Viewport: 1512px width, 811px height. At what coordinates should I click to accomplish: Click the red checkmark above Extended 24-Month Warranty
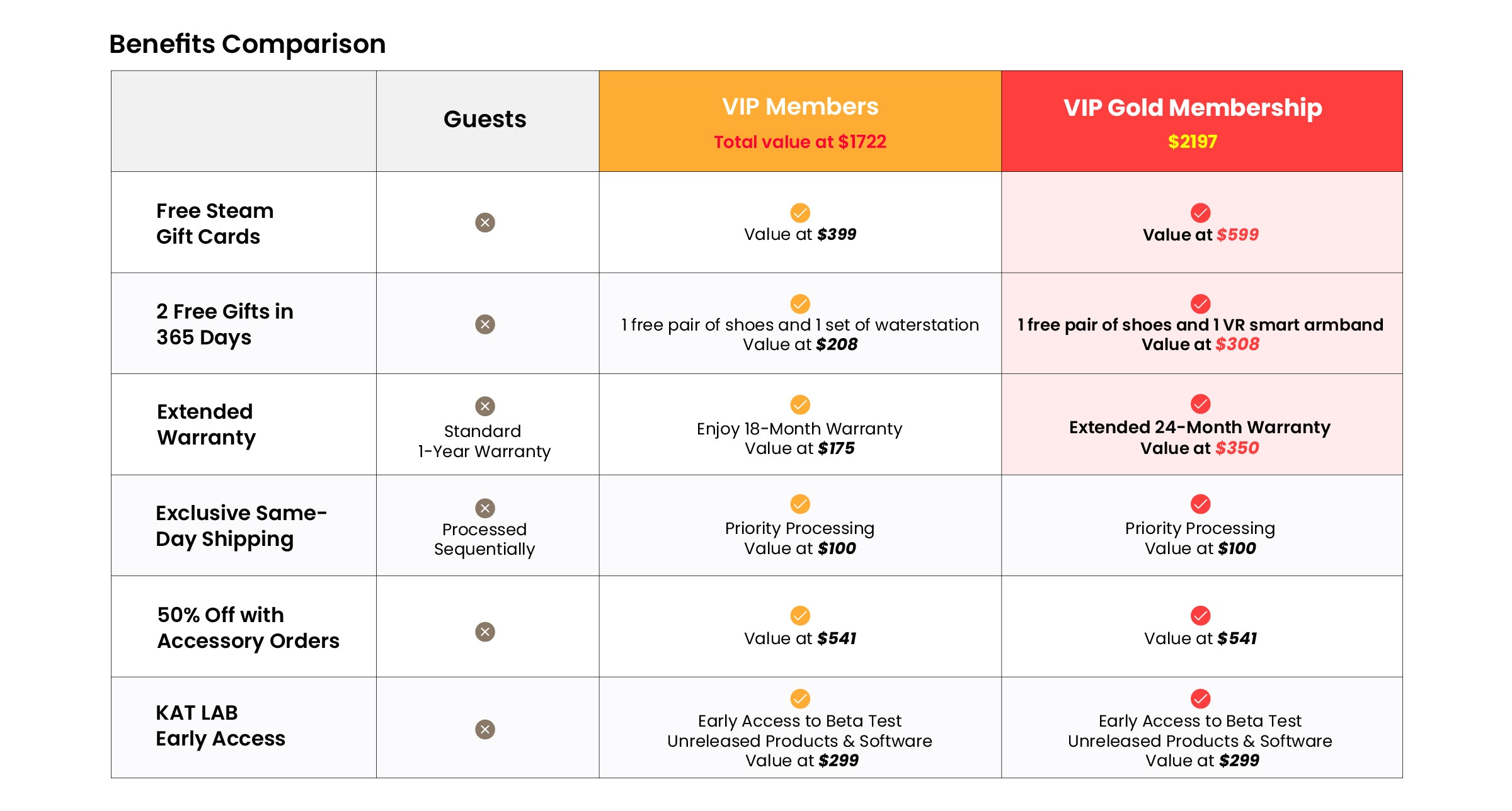click(x=1200, y=404)
